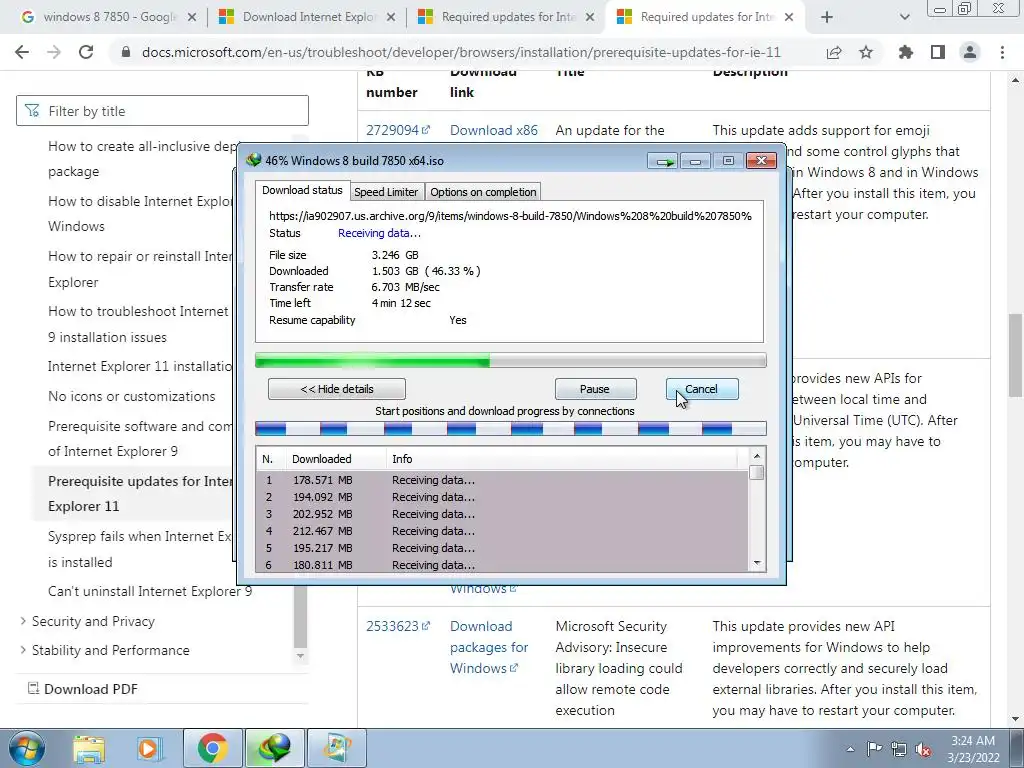The height and width of the screenshot is (768, 1024).
Task: Select connection row 1 with 178.571 MB
Action: [x=502, y=480]
